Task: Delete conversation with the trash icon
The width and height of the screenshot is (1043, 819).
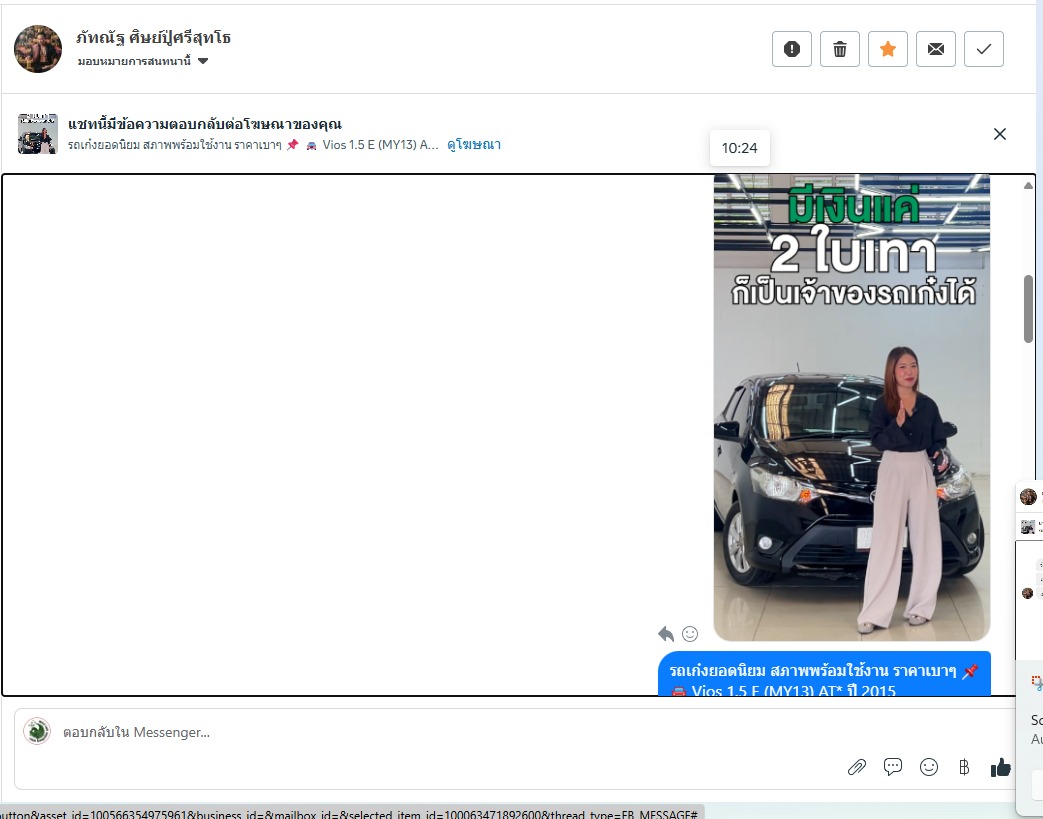Action: click(x=840, y=49)
